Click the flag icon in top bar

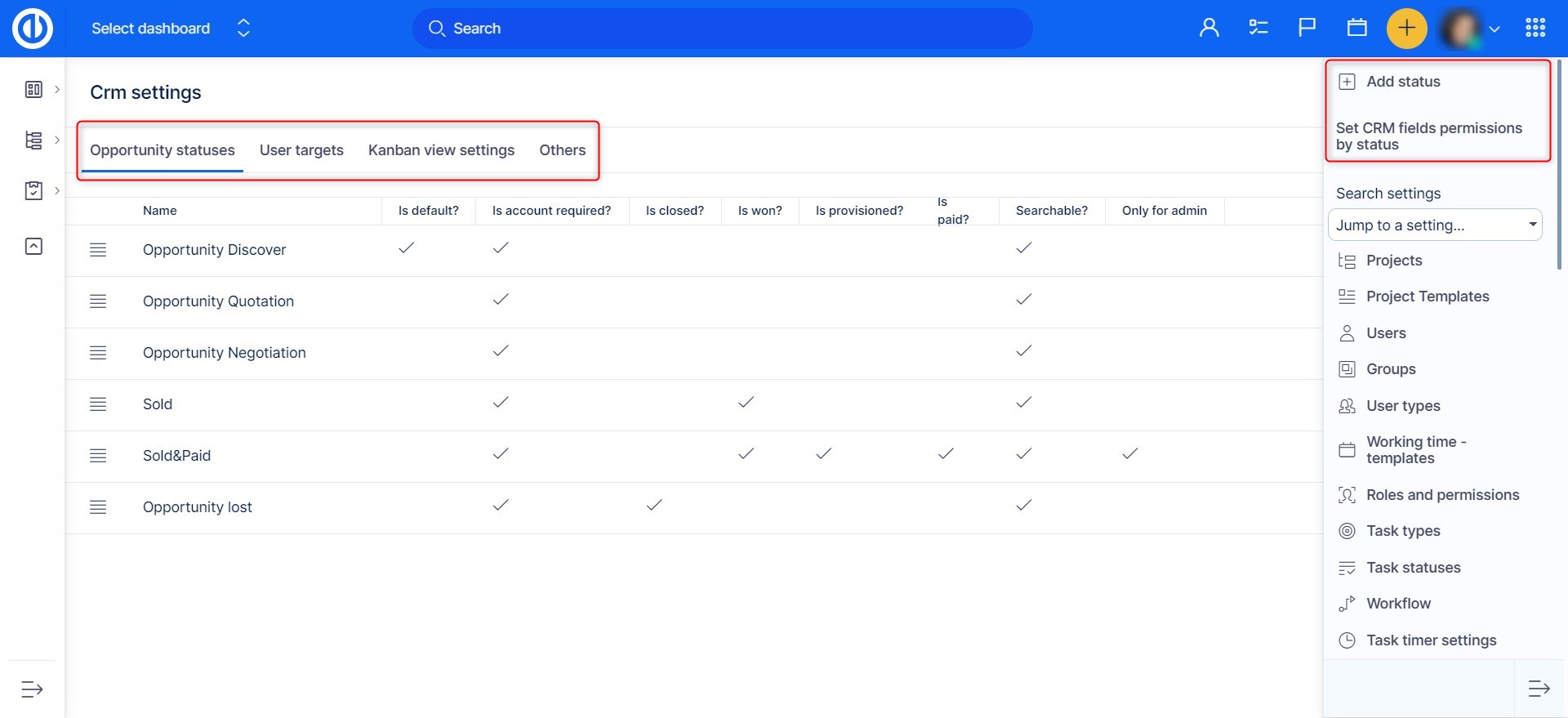(x=1307, y=29)
